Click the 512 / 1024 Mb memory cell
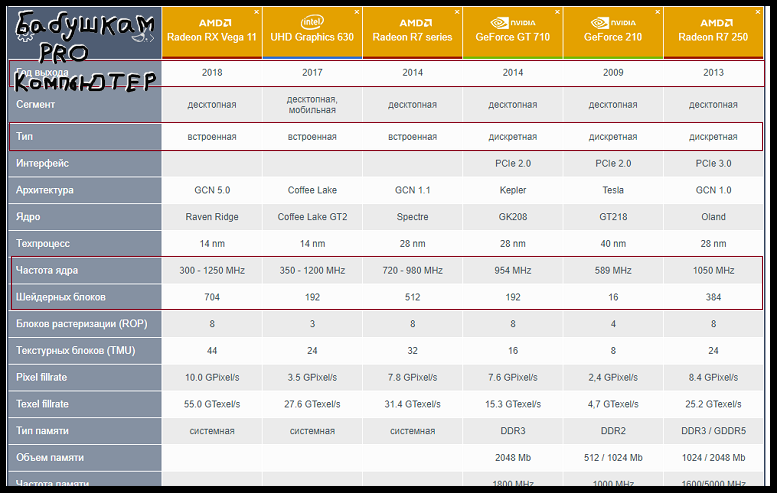 click(x=613, y=458)
